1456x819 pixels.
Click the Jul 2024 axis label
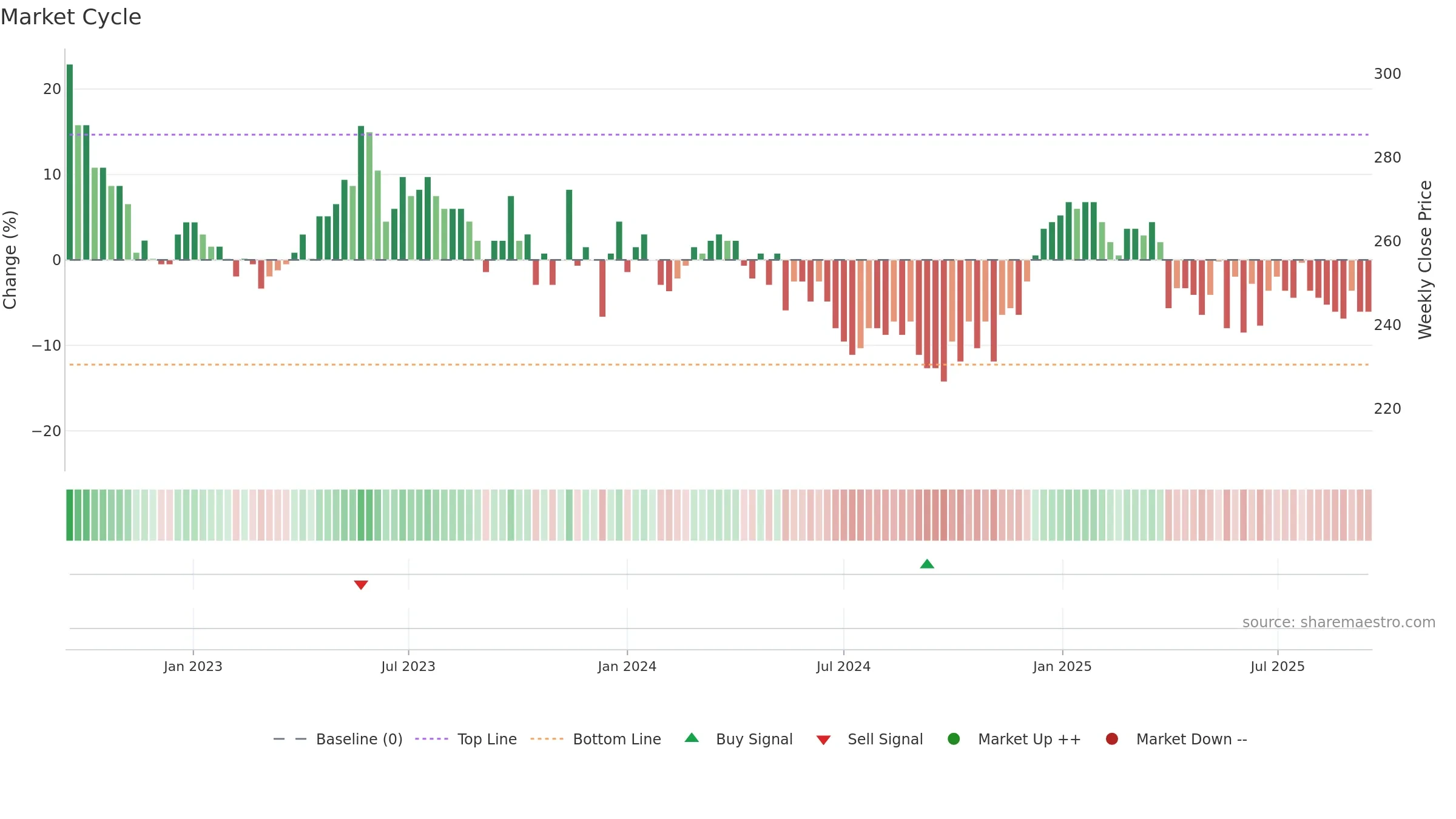click(843, 667)
